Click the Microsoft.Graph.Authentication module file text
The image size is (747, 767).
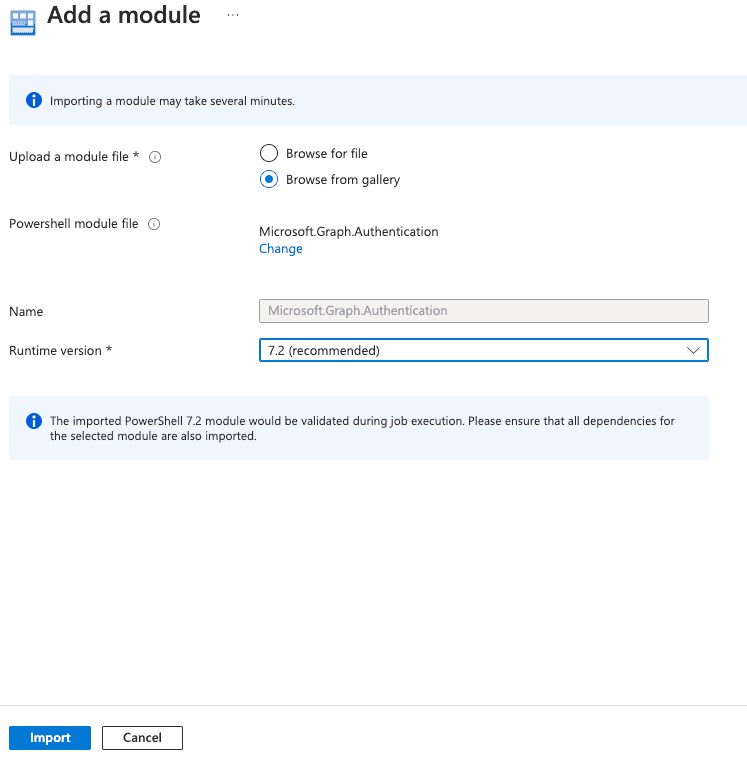pos(349,231)
